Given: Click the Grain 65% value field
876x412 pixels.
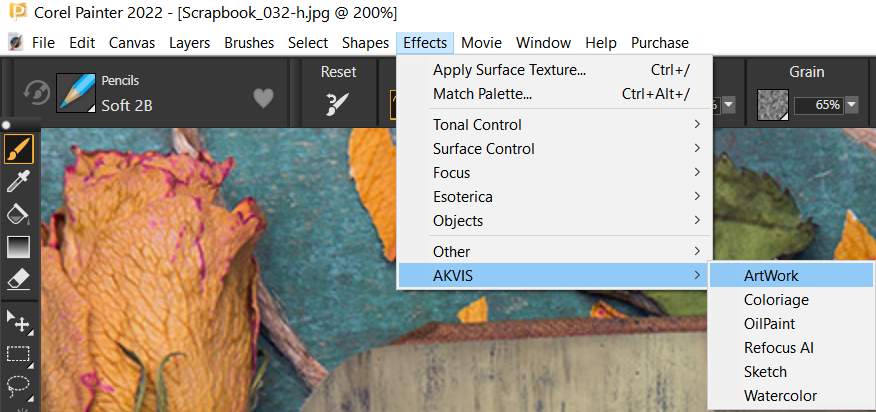Looking at the screenshot, I should coord(818,105).
